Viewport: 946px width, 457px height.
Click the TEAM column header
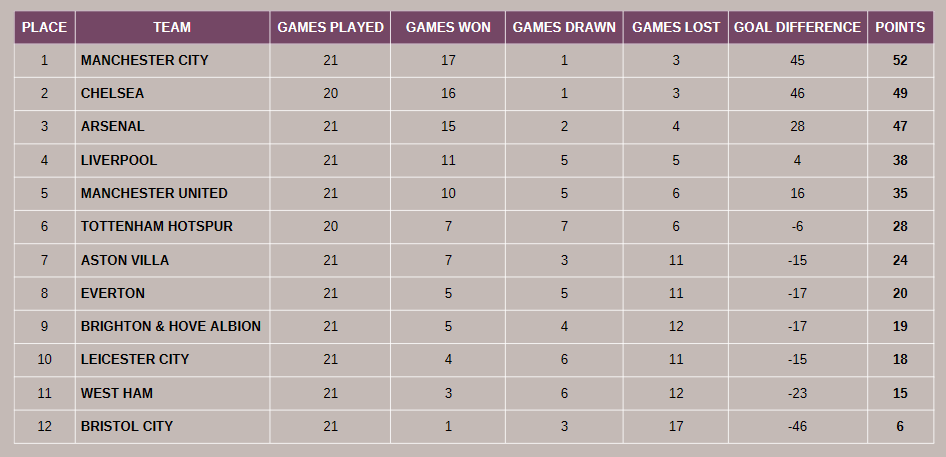click(172, 27)
